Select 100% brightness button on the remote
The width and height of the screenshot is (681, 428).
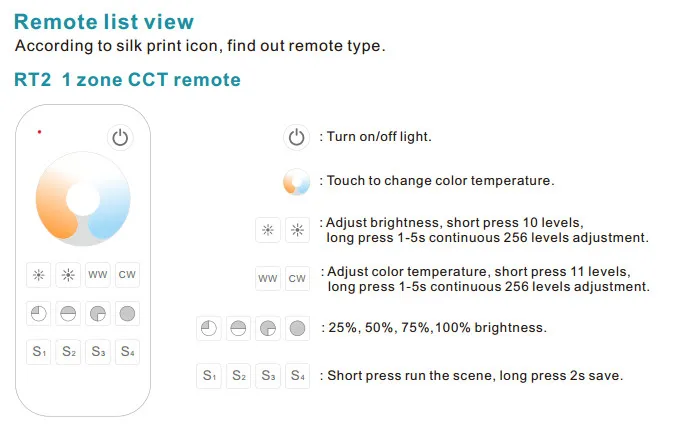coord(127,313)
